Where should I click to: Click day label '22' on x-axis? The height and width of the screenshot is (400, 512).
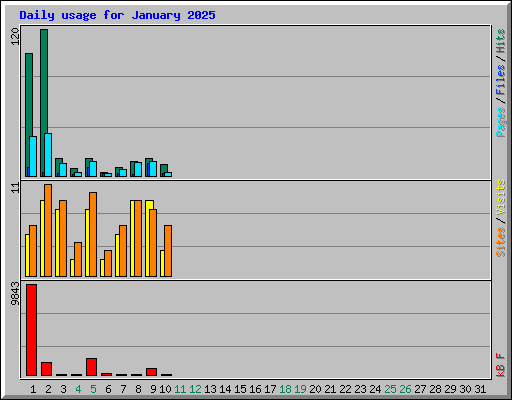[x=345, y=389]
